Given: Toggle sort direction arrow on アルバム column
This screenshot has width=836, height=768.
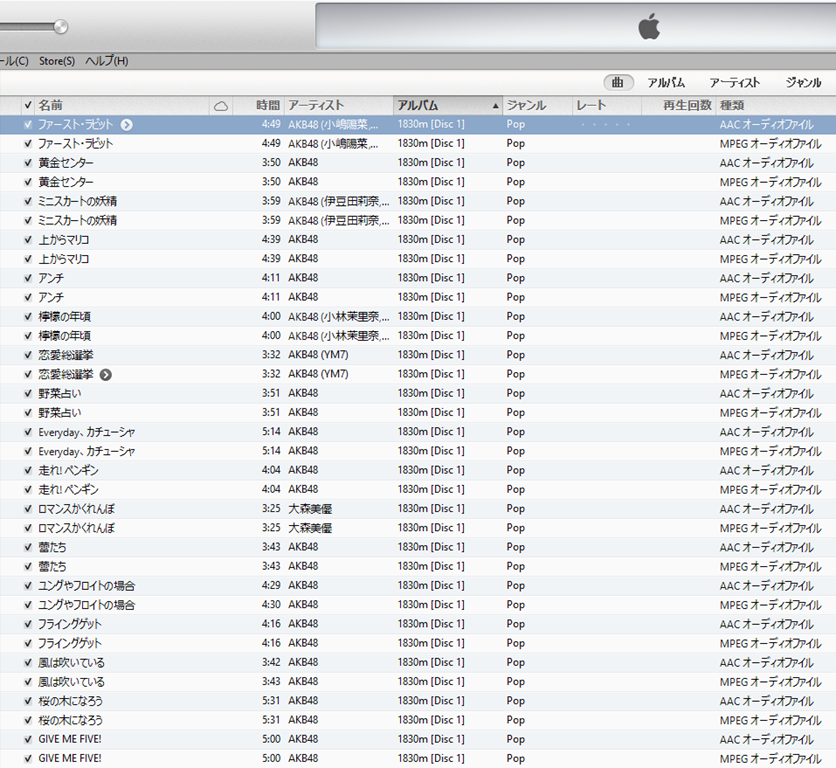Looking at the screenshot, I should 495,106.
